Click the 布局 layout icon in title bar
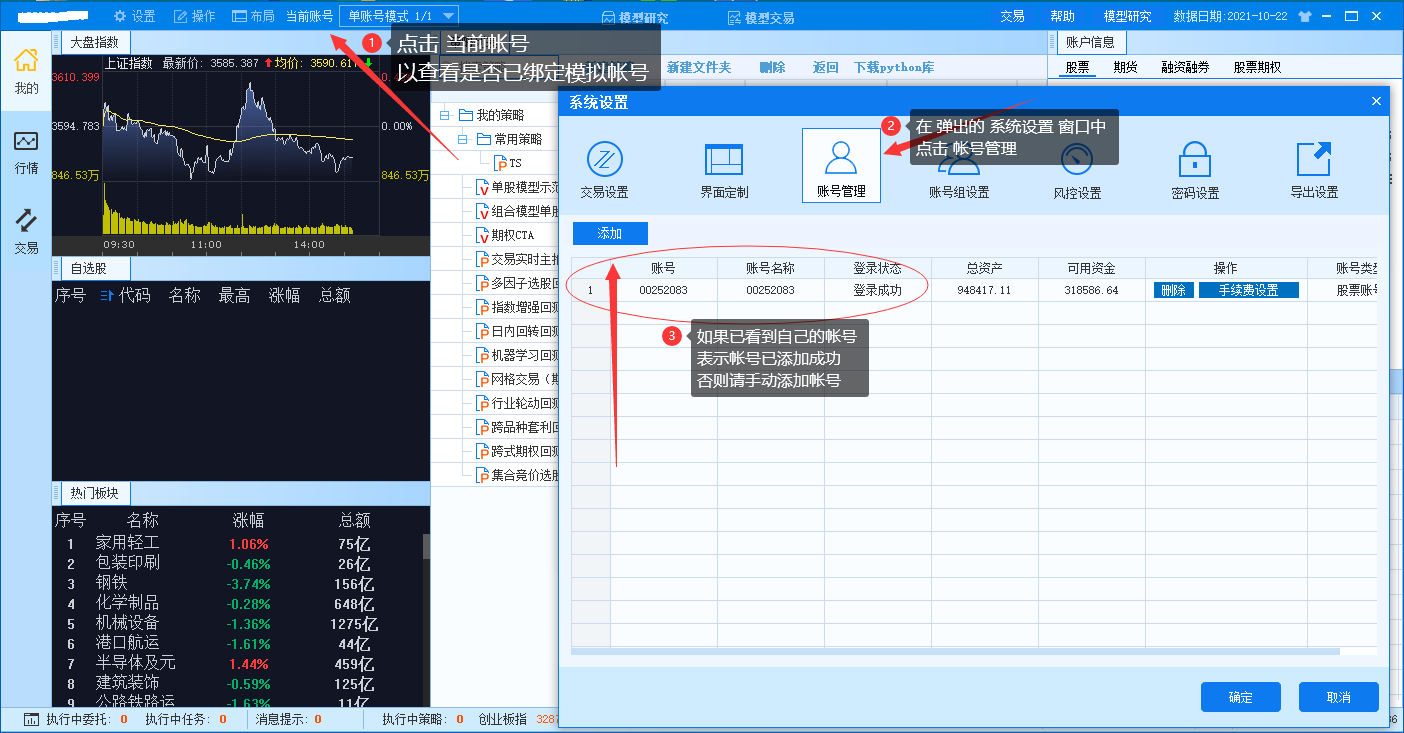 (x=239, y=16)
